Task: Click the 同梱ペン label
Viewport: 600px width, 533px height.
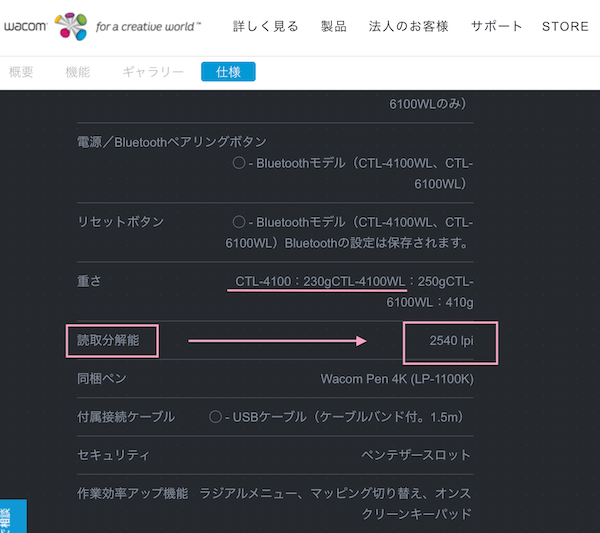Action: pos(102,379)
